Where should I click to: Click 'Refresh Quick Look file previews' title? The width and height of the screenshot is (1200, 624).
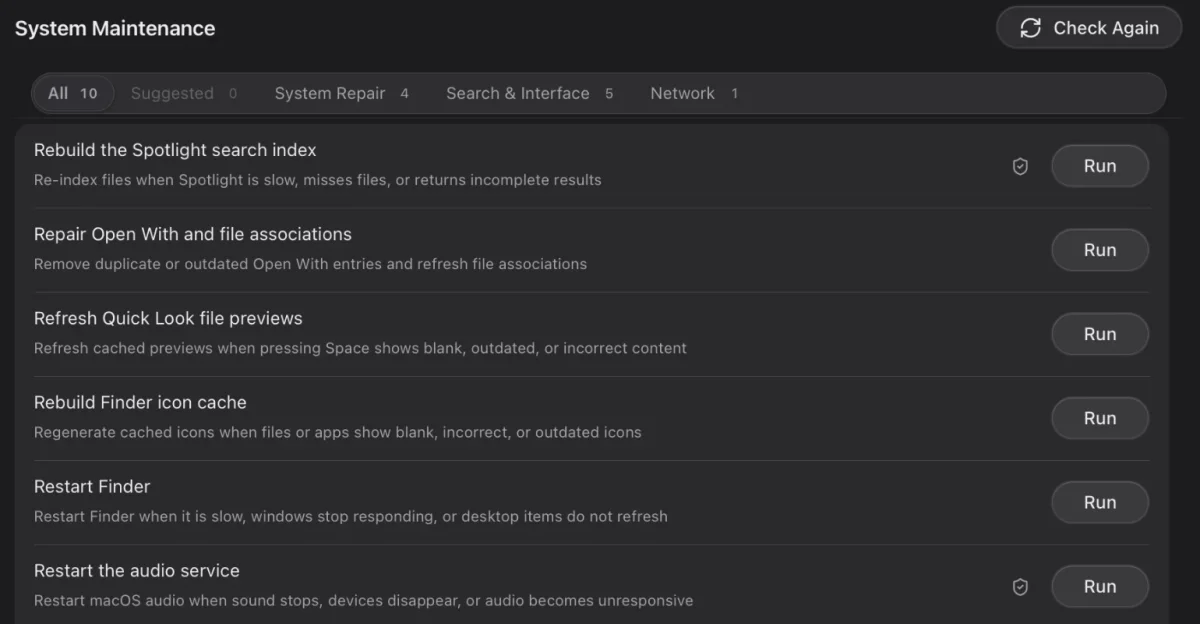tap(168, 318)
